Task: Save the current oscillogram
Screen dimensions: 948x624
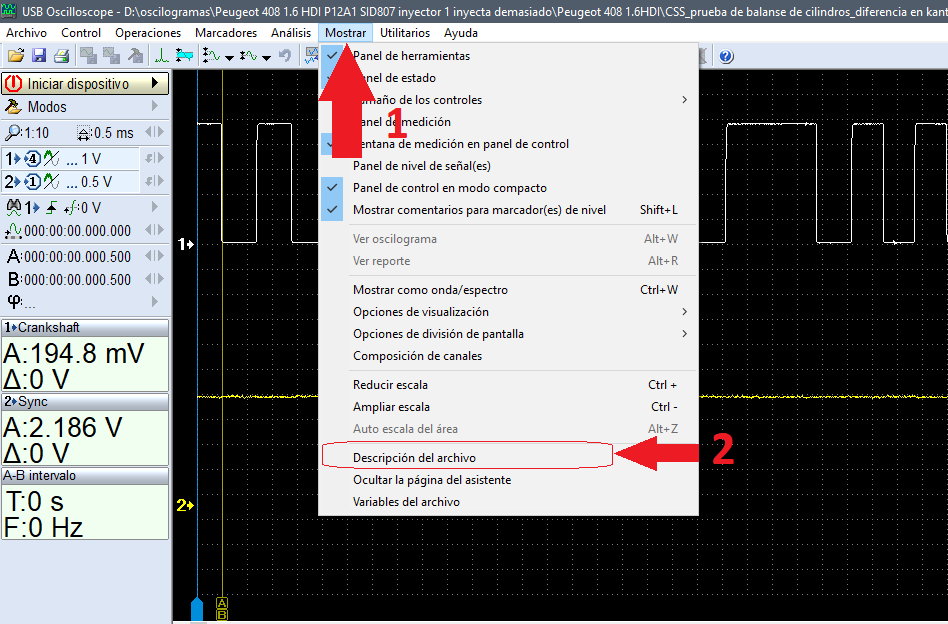Action: 40,56
